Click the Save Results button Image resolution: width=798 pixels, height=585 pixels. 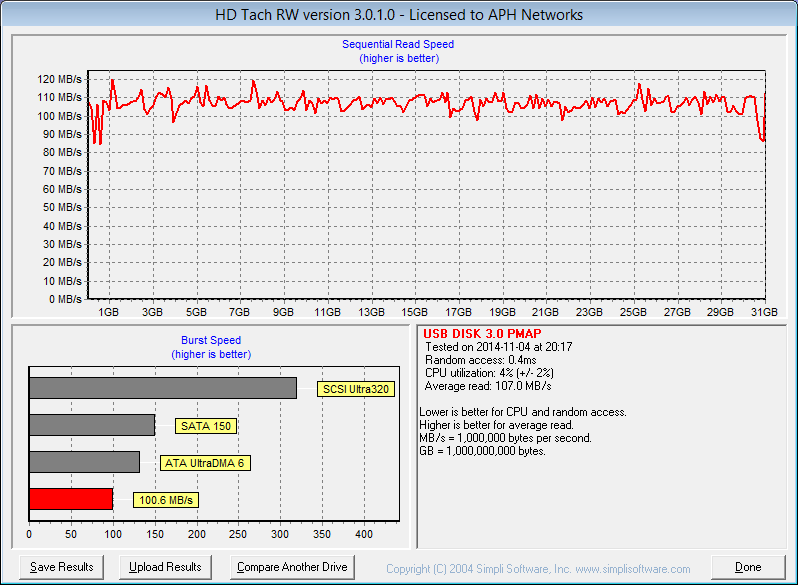point(62,567)
